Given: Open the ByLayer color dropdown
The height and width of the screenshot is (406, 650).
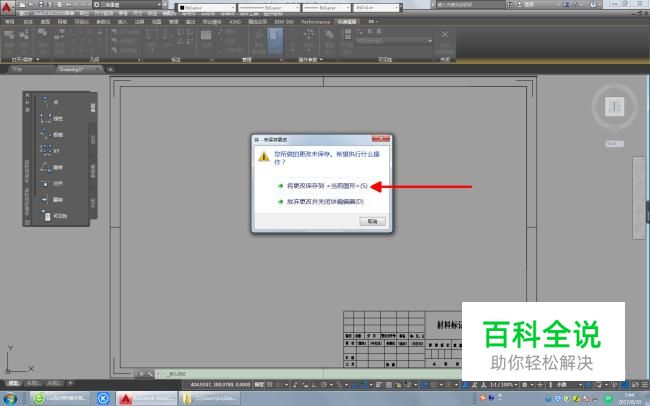Looking at the screenshot, I should click(x=207, y=7).
